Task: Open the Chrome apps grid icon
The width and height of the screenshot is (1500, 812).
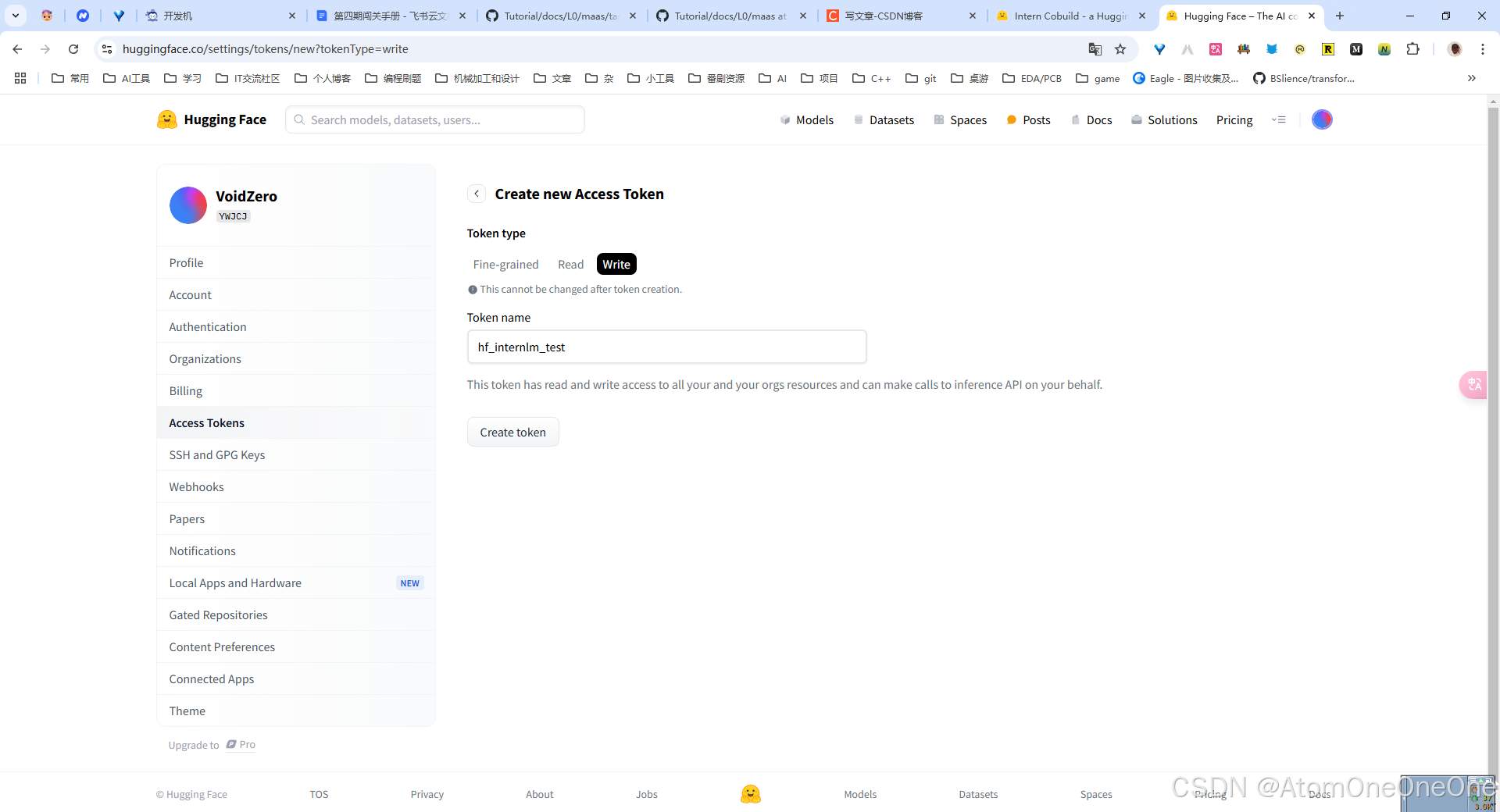Action: [20, 78]
